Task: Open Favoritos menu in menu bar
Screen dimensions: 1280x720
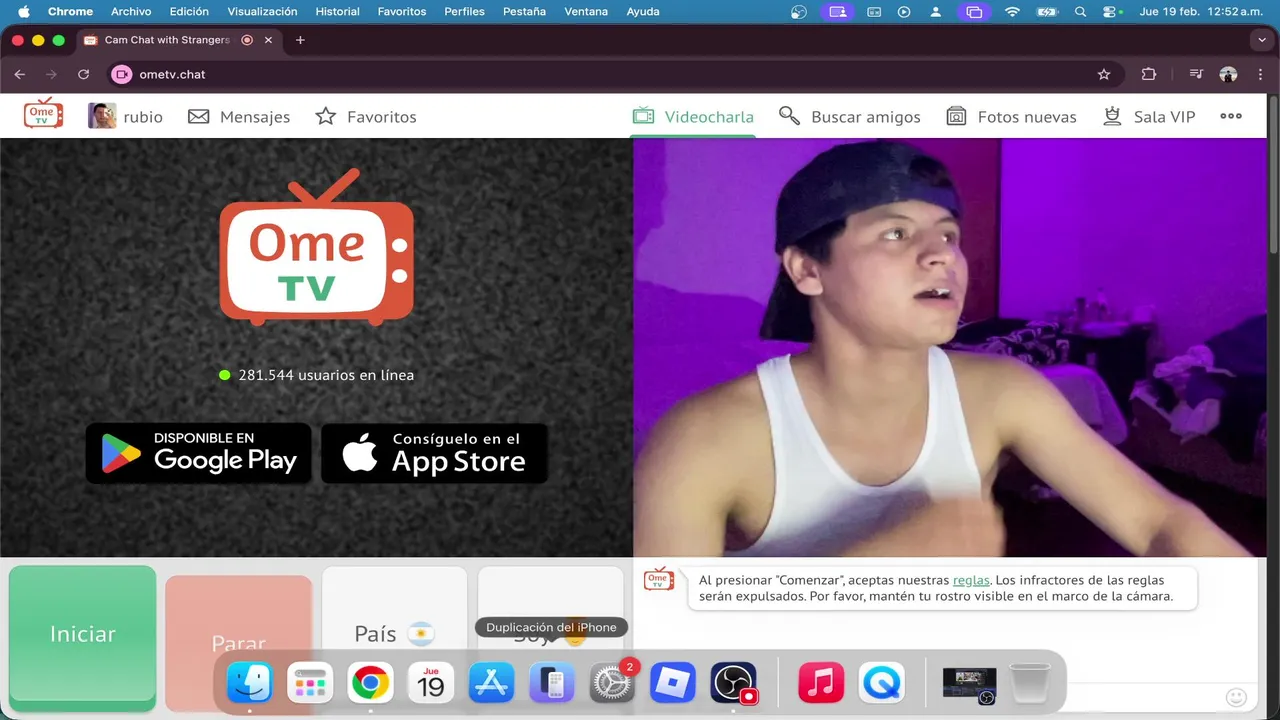Action: [x=402, y=12]
